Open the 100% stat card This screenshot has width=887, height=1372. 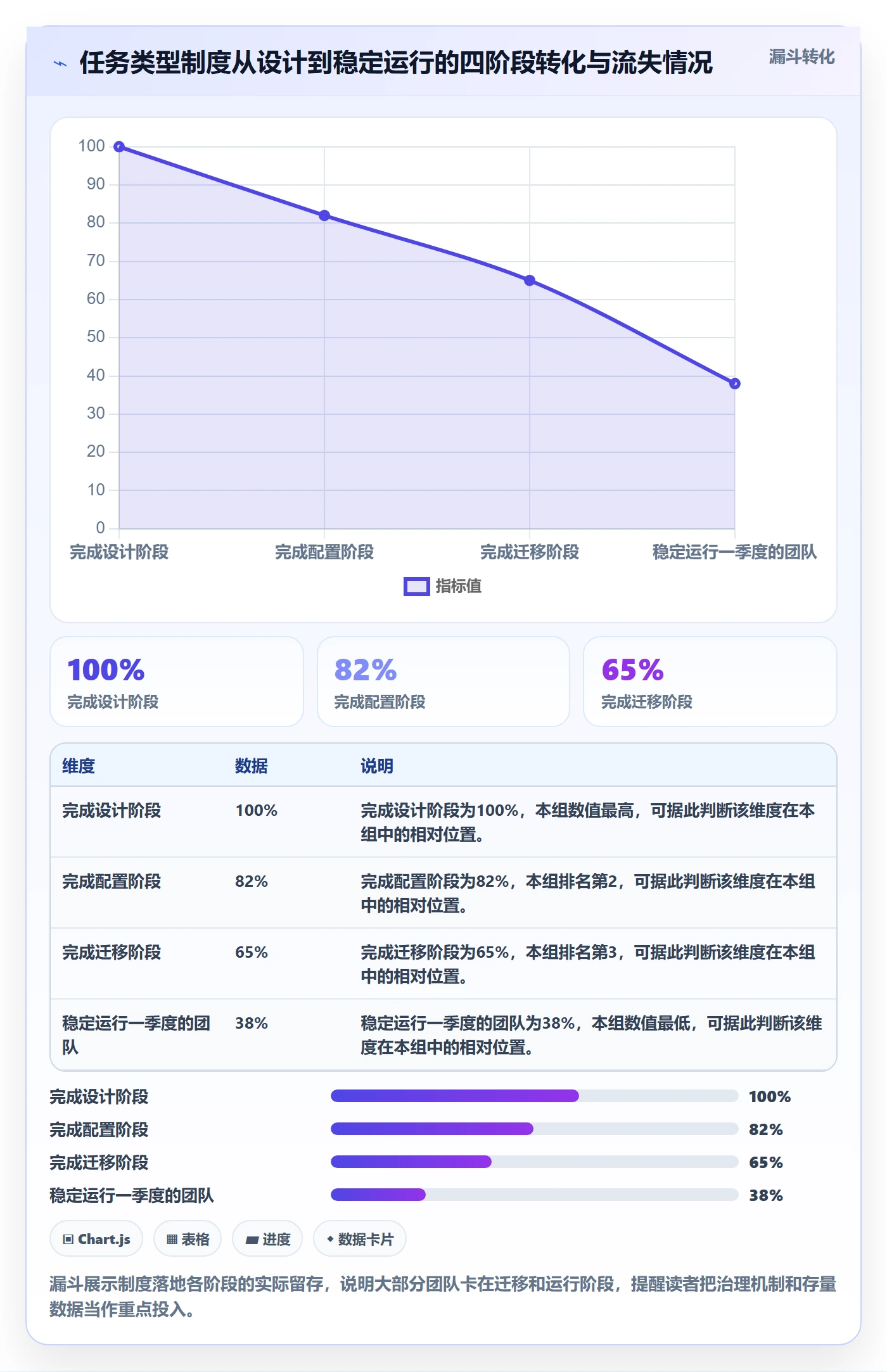[177, 682]
